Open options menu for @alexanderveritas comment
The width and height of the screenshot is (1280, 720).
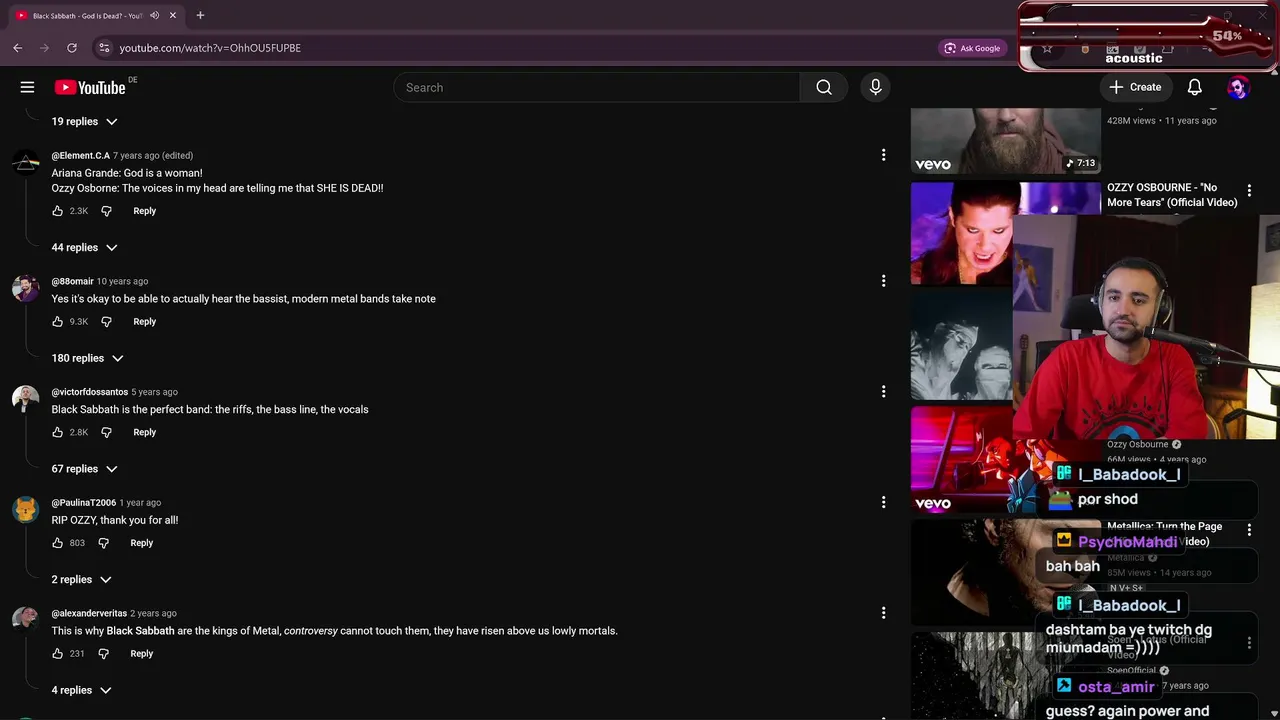[x=883, y=613]
